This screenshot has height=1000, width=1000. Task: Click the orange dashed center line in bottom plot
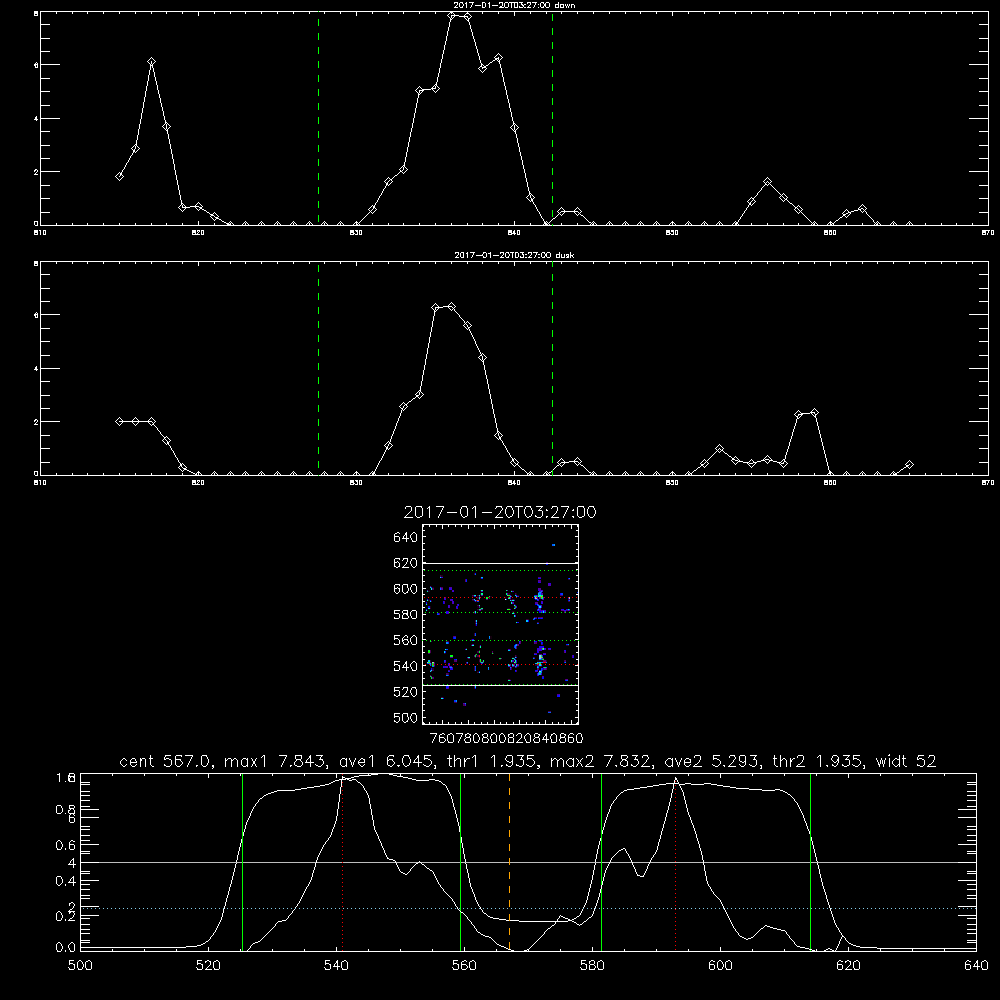click(x=510, y=861)
